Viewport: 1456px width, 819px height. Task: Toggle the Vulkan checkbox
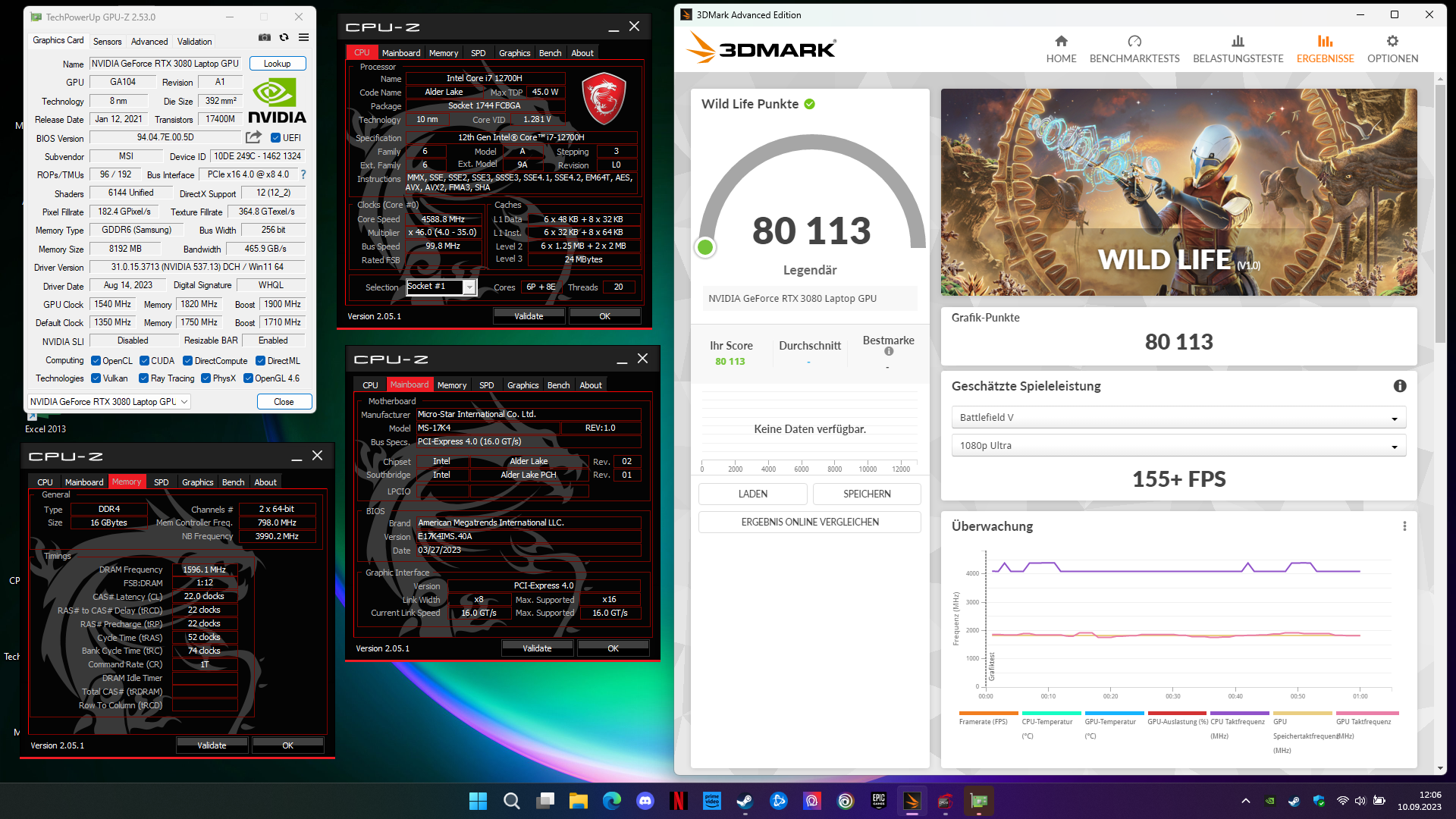(x=96, y=378)
